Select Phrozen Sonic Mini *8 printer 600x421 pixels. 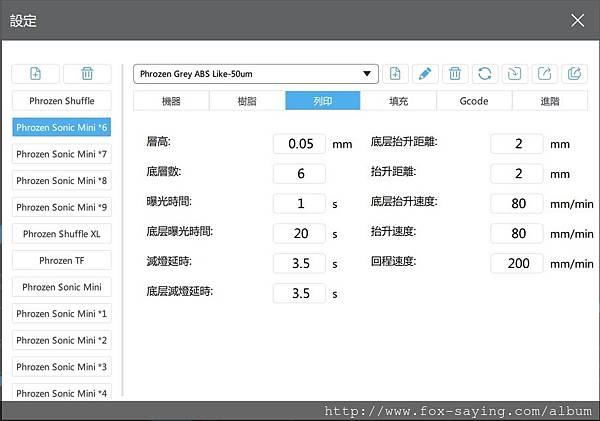[x=62, y=180]
